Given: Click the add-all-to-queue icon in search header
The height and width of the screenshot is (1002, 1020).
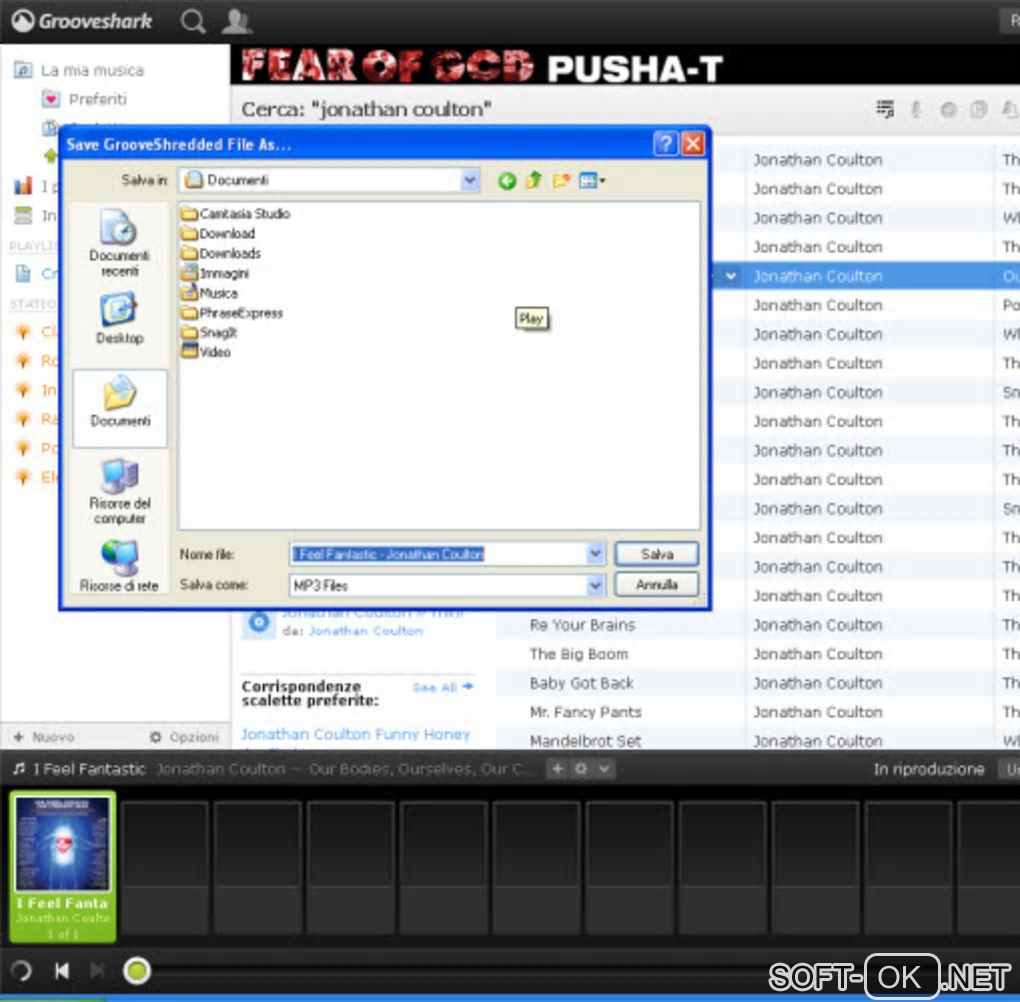Looking at the screenshot, I should click(x=885, y=109).
